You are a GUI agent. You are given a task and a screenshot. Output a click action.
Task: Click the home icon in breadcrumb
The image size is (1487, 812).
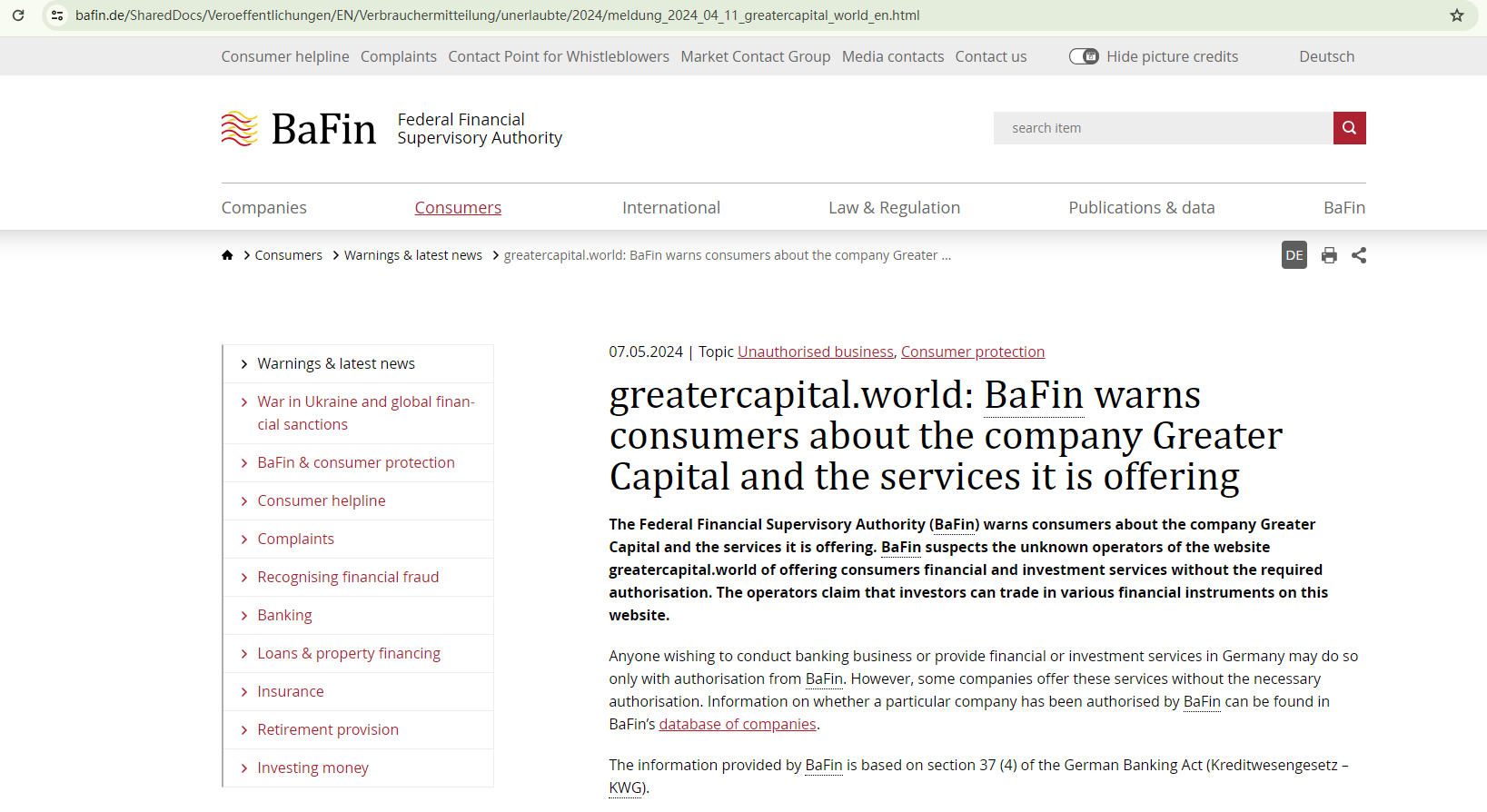point(227,255)
